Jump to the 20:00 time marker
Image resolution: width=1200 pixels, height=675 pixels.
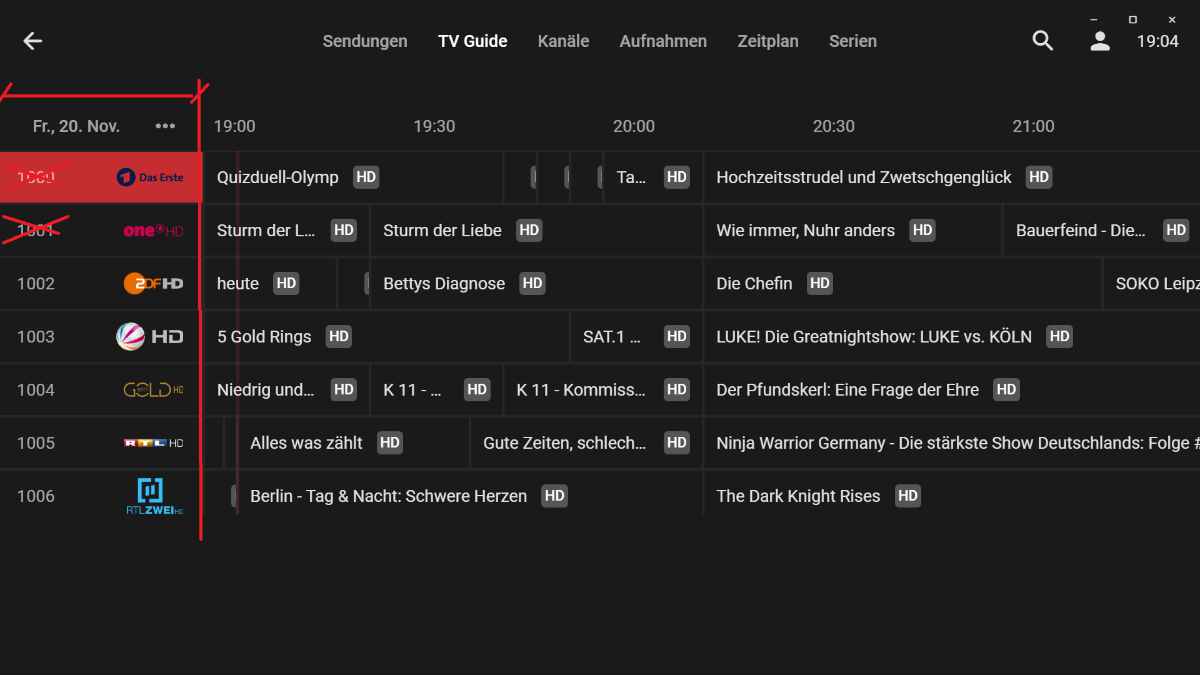[634, 126]
